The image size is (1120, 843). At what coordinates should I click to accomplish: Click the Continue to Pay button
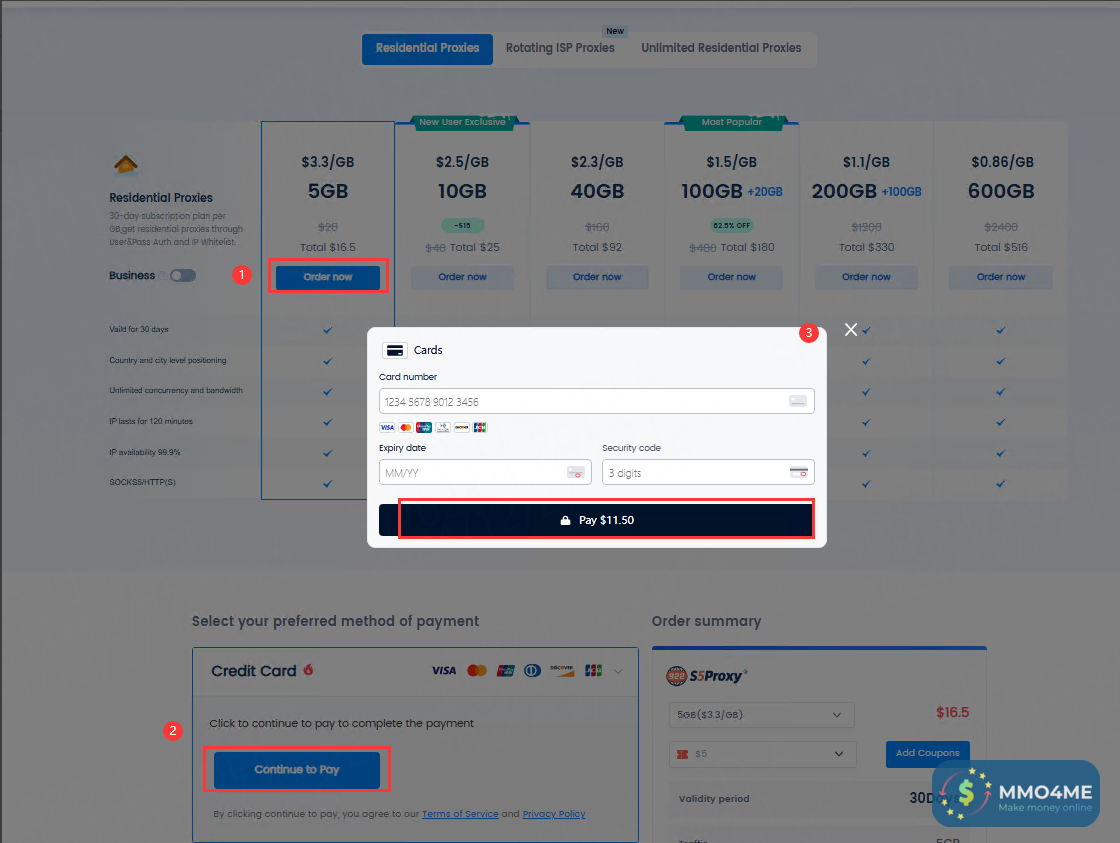tap(296, 769)
